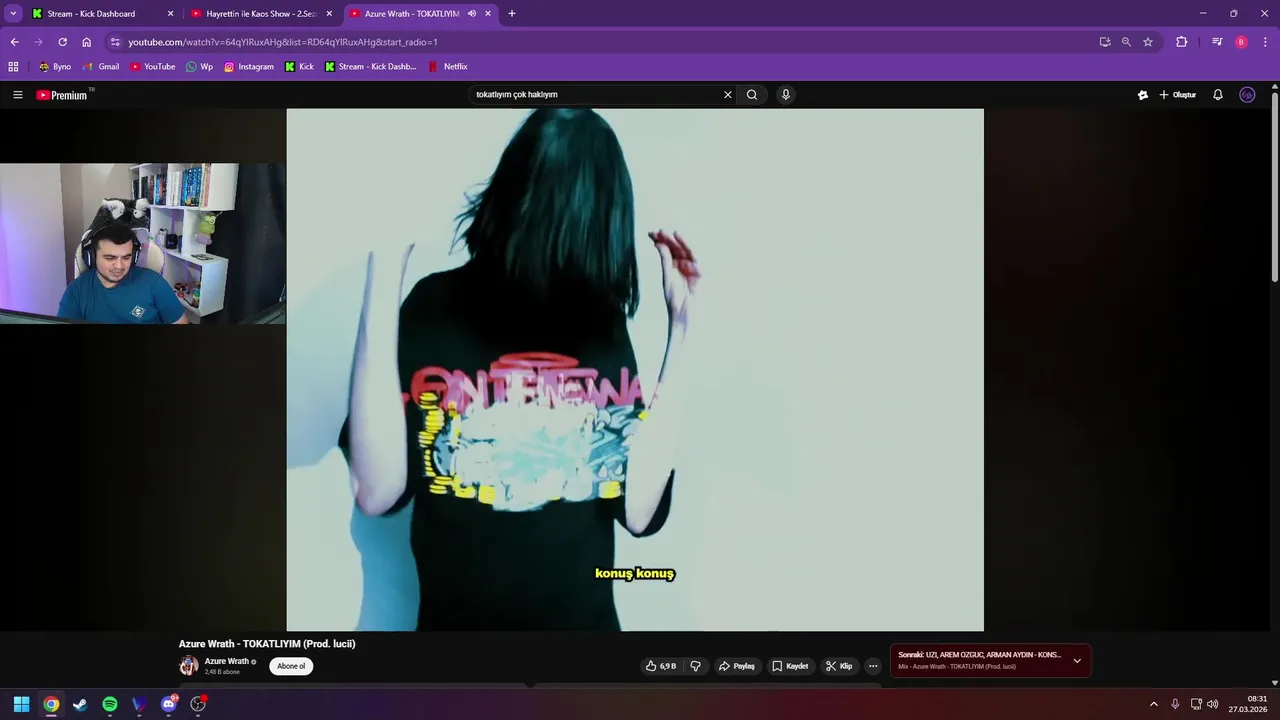
Task: Open the Netflix bookmark
Action: 448,67
